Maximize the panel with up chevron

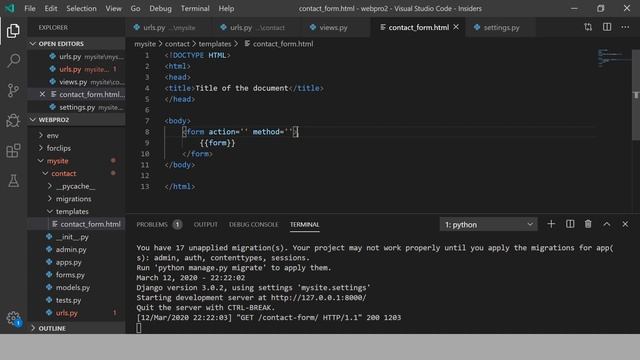607,224
